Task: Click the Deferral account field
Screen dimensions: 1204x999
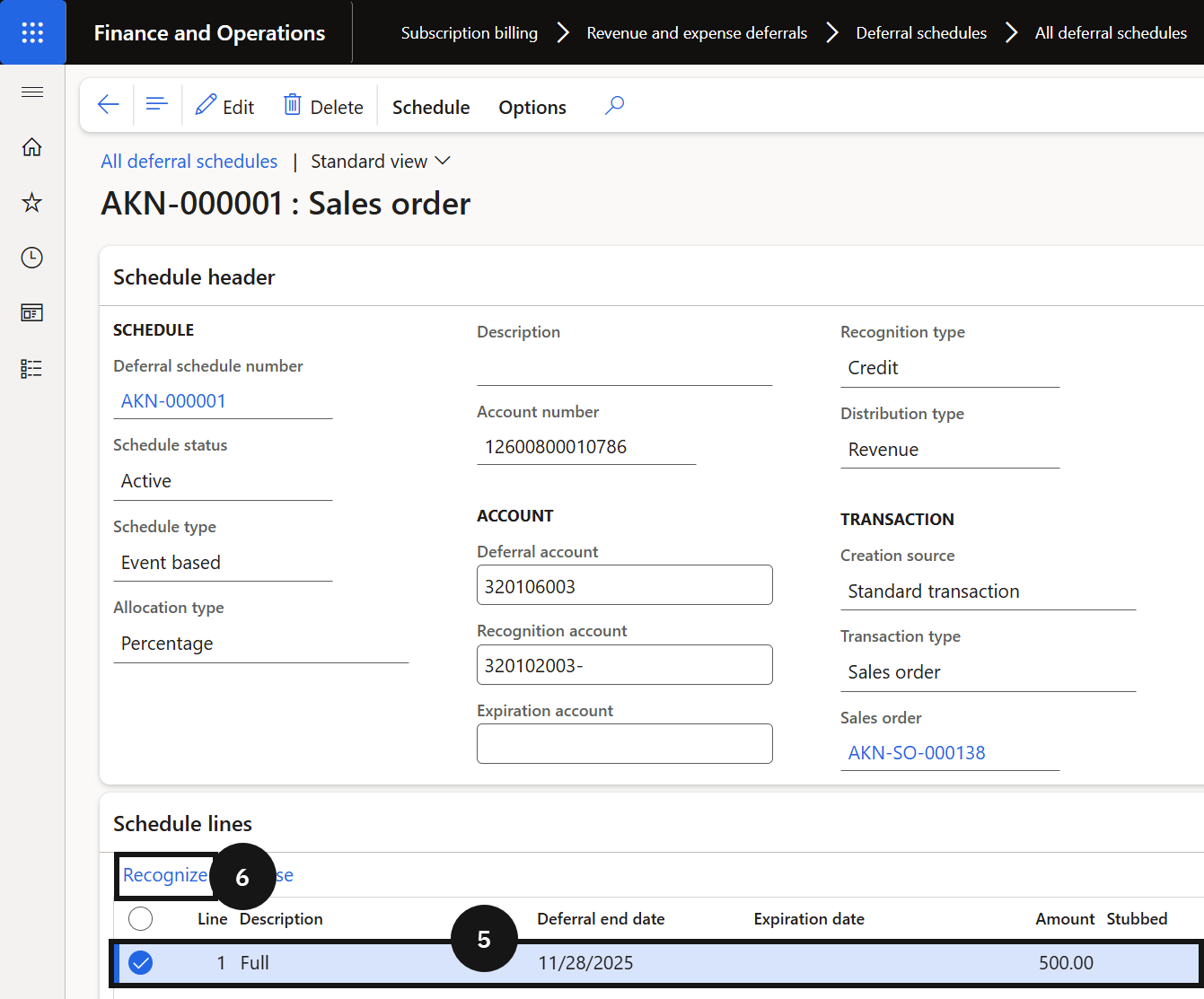Action: [x=625, y=585]
